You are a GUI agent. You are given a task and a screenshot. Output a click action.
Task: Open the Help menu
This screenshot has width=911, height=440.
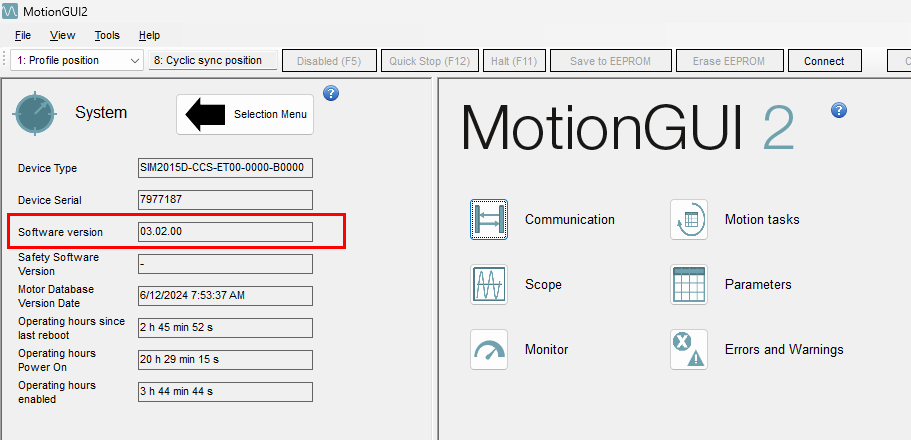(149, 35)
